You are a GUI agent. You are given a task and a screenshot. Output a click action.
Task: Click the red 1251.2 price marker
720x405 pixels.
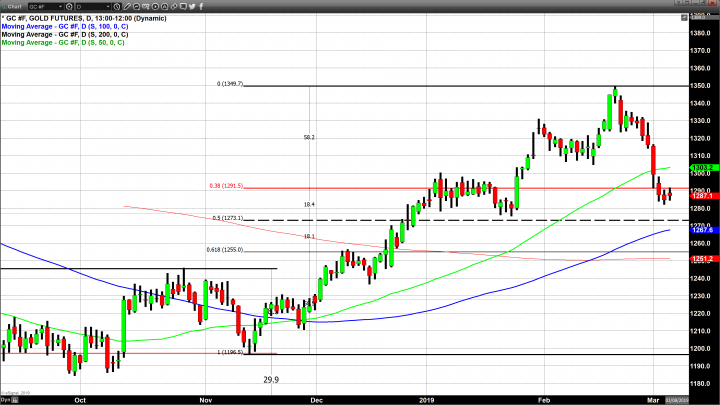tap(704, 259)
